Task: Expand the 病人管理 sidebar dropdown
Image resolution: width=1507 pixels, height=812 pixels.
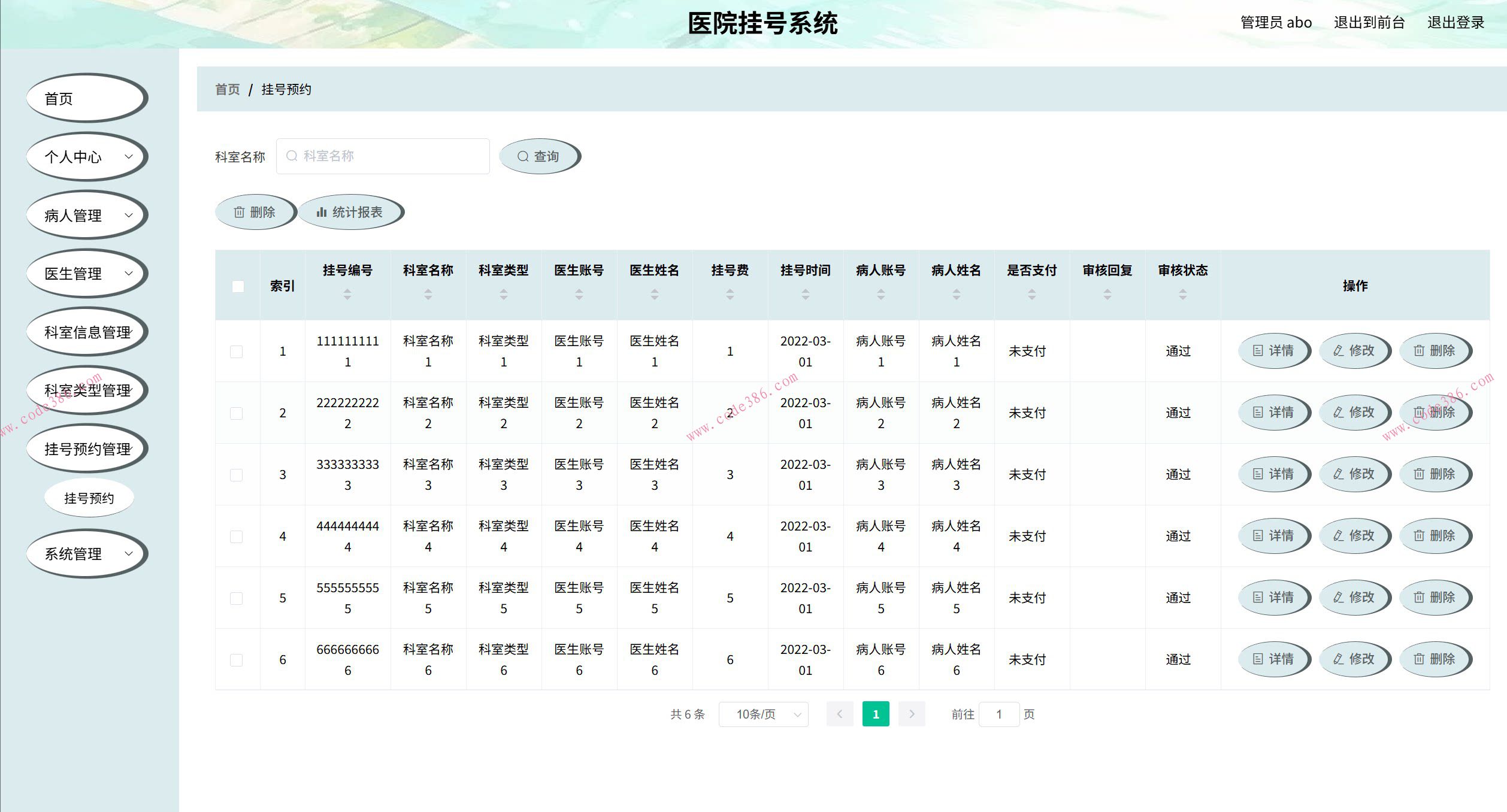Action: tap(129, 214)
